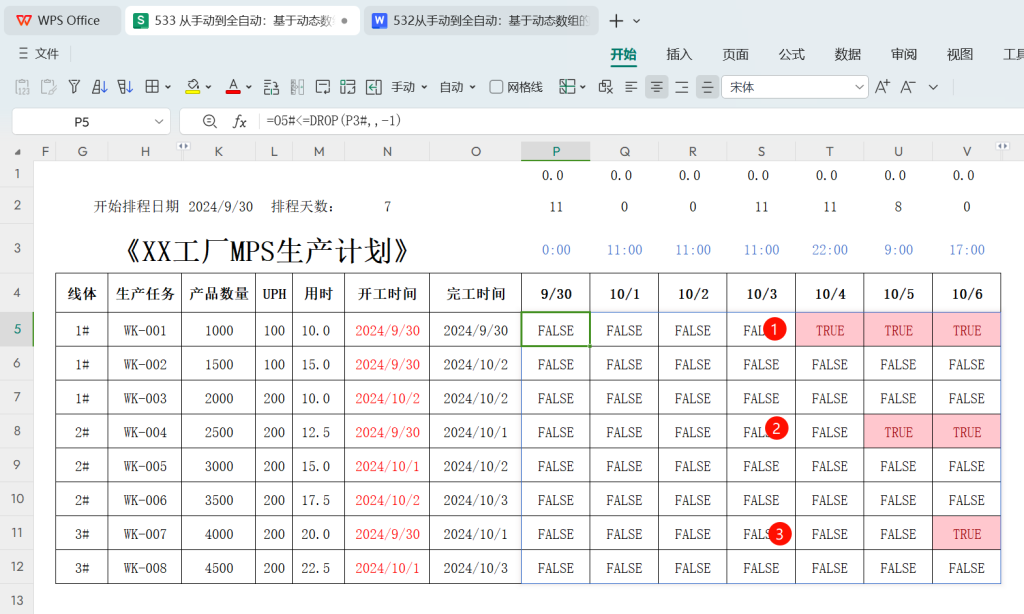1024x614 pixels.
Task: Click the filter funnel icon
Action: 74,87
